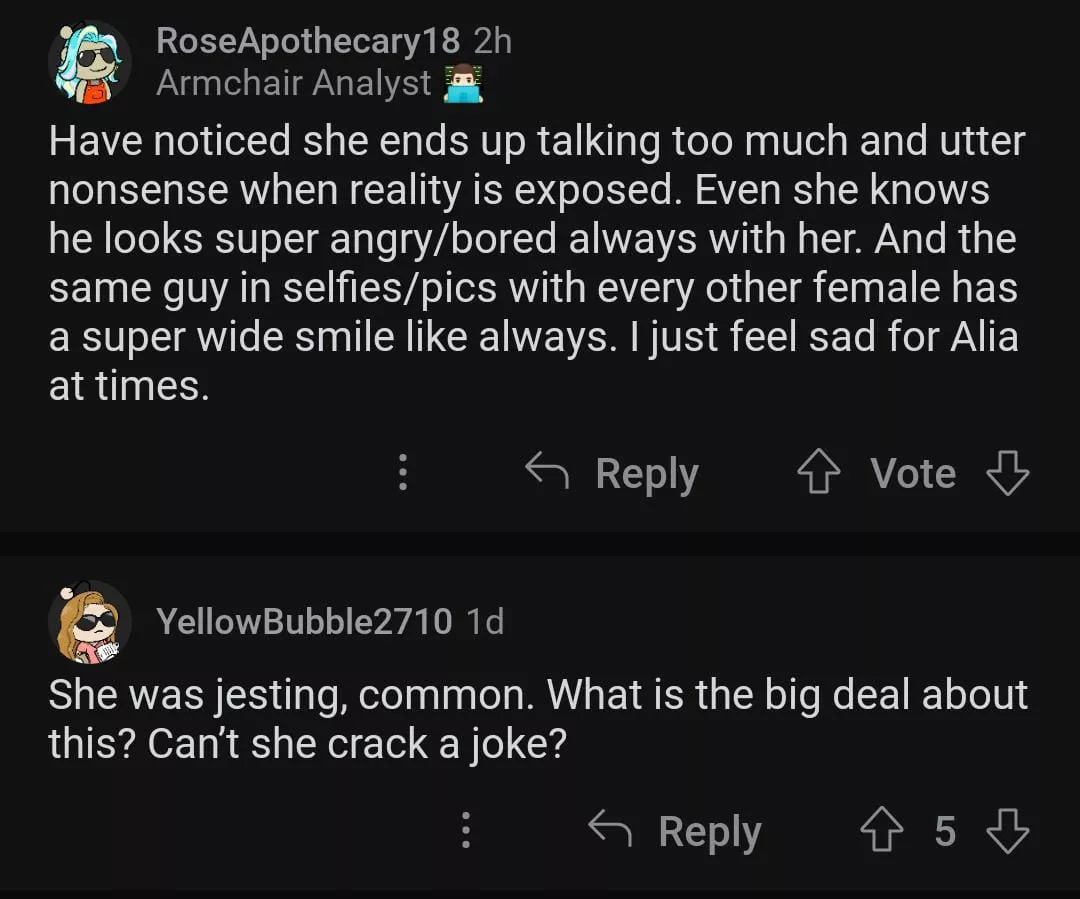Visit the YellowBubble2710 username link
The width and height of the screenshot is (1080, 899).
tap(304, 621)
